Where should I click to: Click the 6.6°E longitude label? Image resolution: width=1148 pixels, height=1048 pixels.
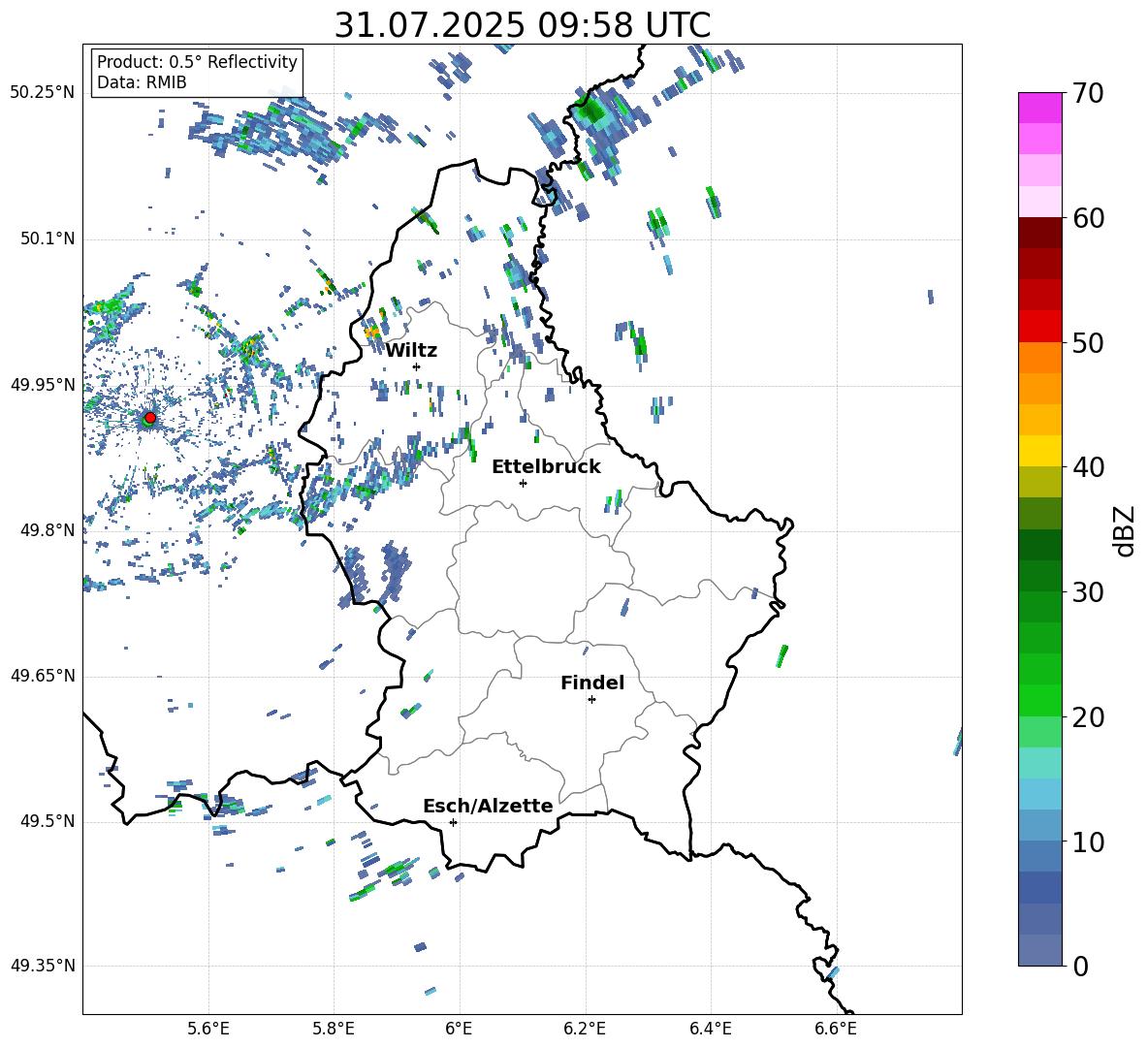[x=836, y=1029]
